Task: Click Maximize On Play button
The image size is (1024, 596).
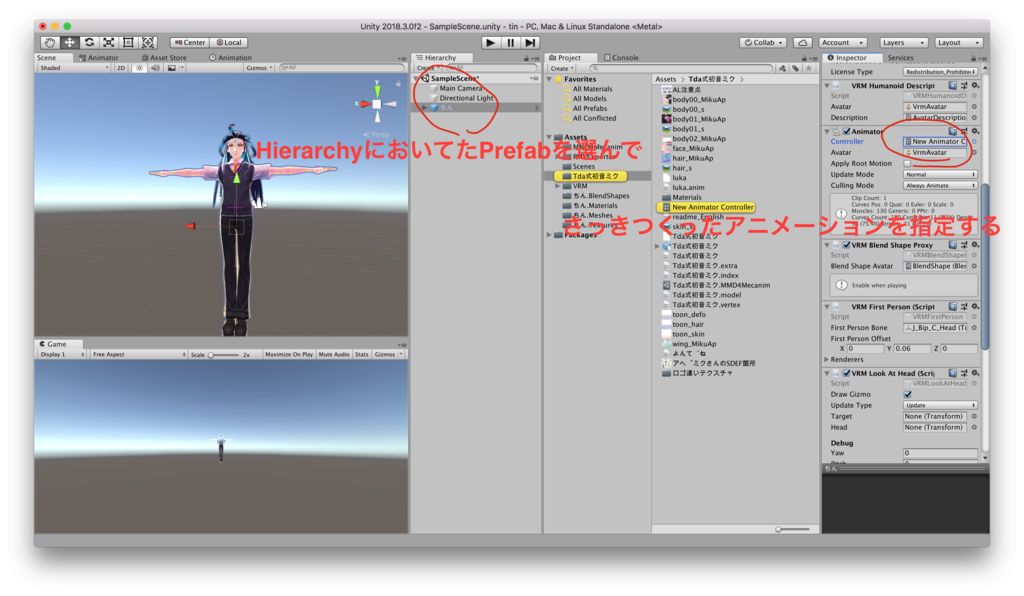Action: coord(289,354)
